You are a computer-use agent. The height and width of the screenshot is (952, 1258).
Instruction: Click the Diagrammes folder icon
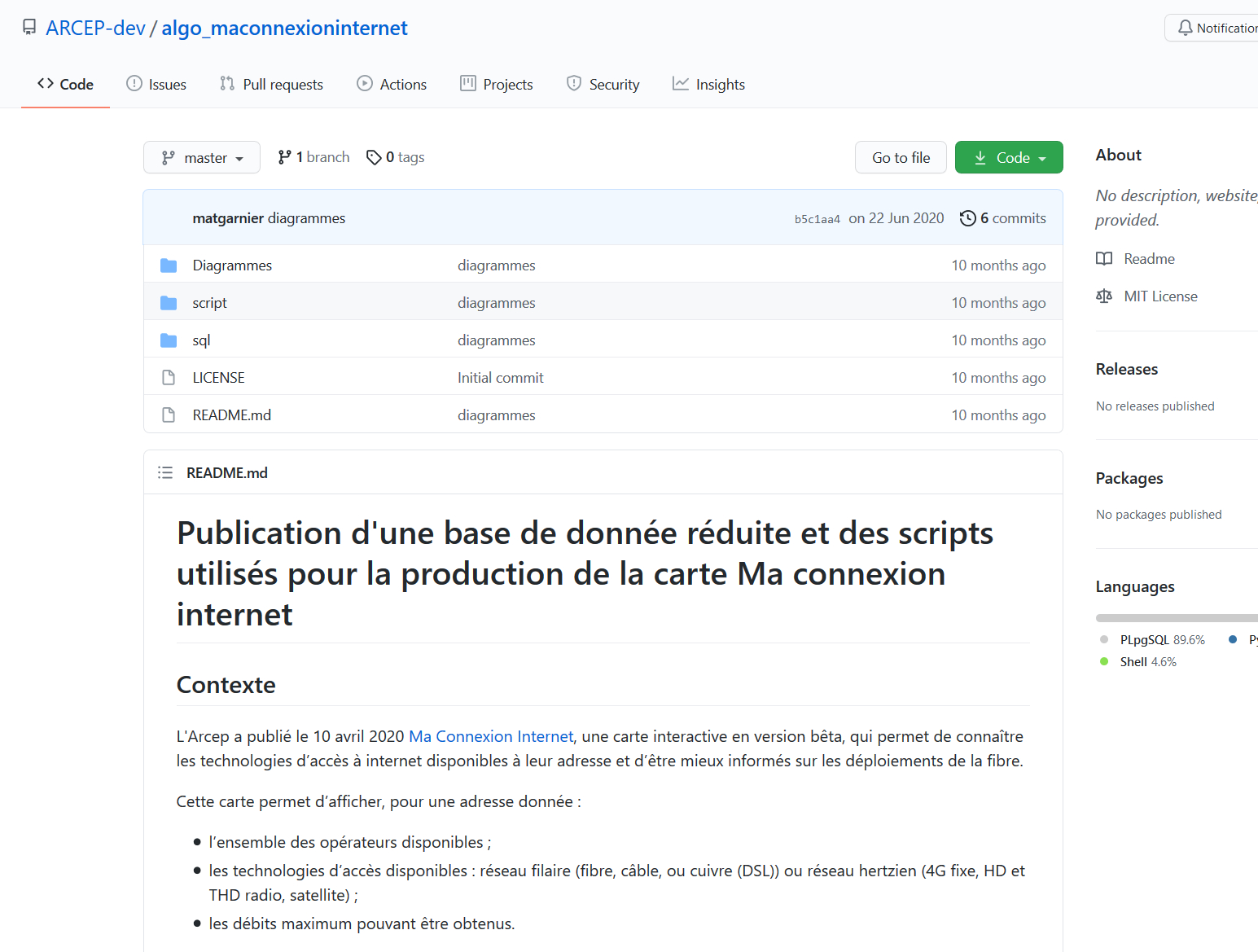[x=169, y=265]
